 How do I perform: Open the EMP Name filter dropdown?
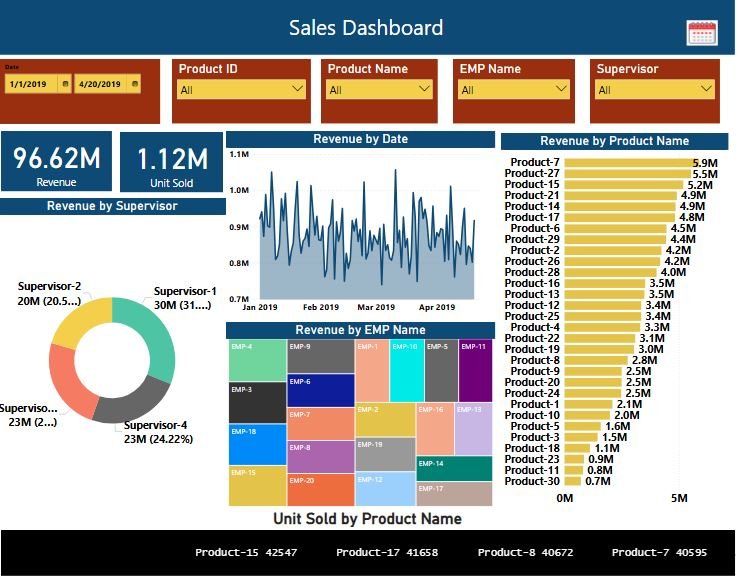[x=514, y=89]
